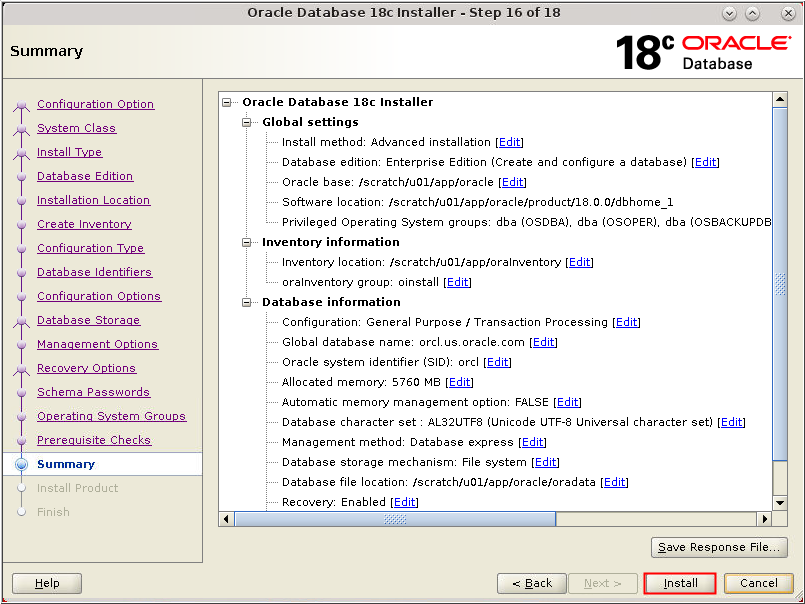The width and height of the screenshot is (805, 604).
Task: Return to Prerequisite Checks step
Action: (94, 440)
